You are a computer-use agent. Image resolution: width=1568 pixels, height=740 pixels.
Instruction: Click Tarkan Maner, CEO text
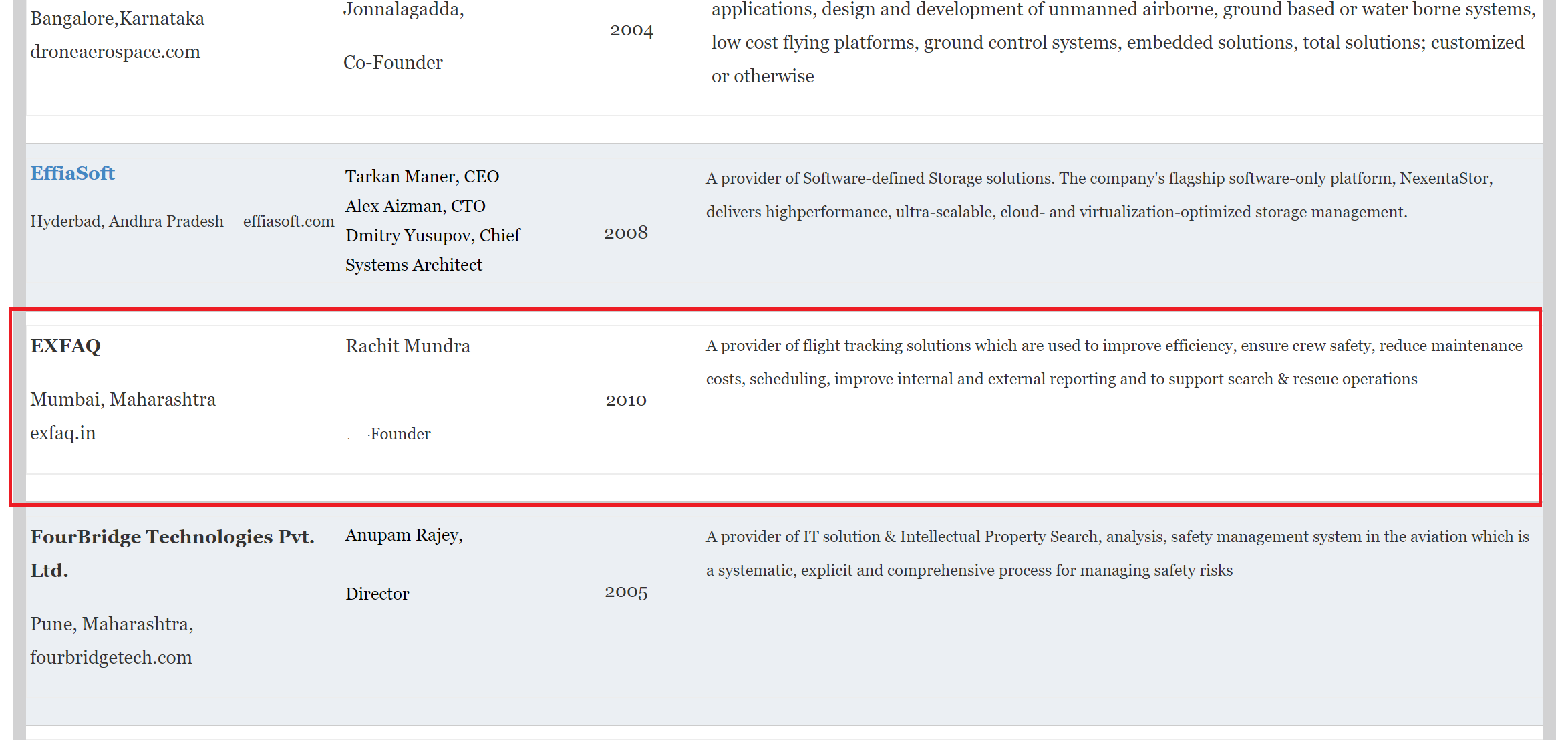point(422,177)
